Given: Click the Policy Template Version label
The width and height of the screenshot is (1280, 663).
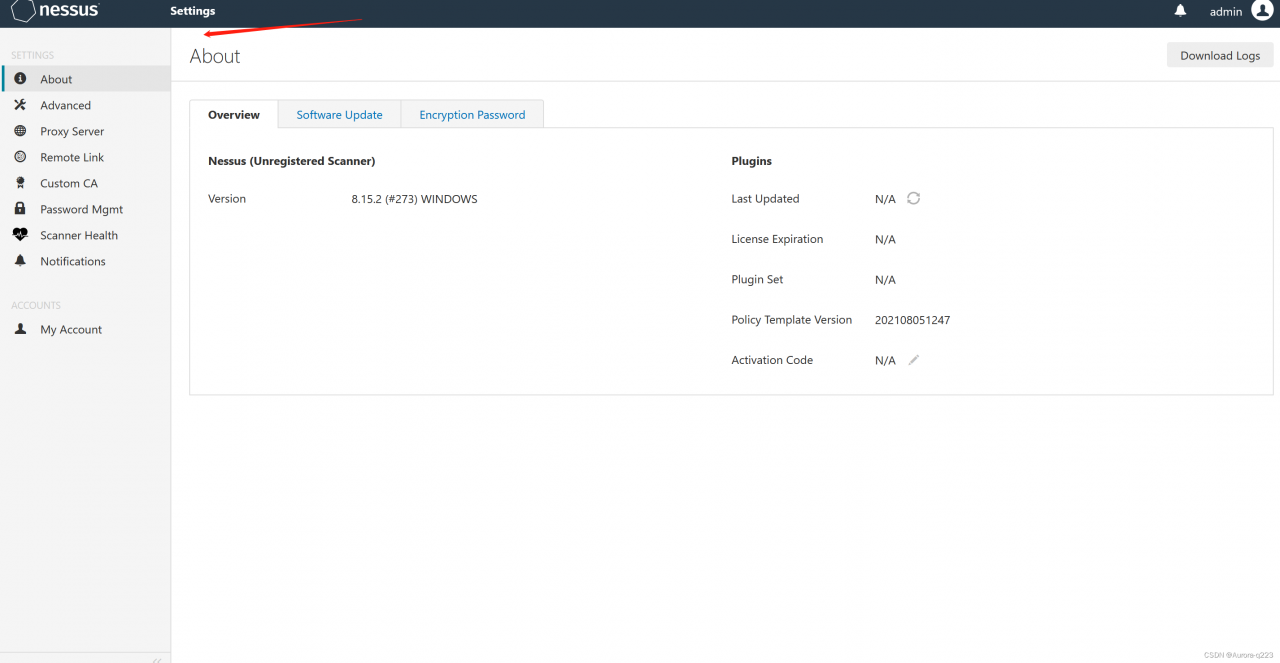Looking at the screenshot, I should [x=791, y=320].
